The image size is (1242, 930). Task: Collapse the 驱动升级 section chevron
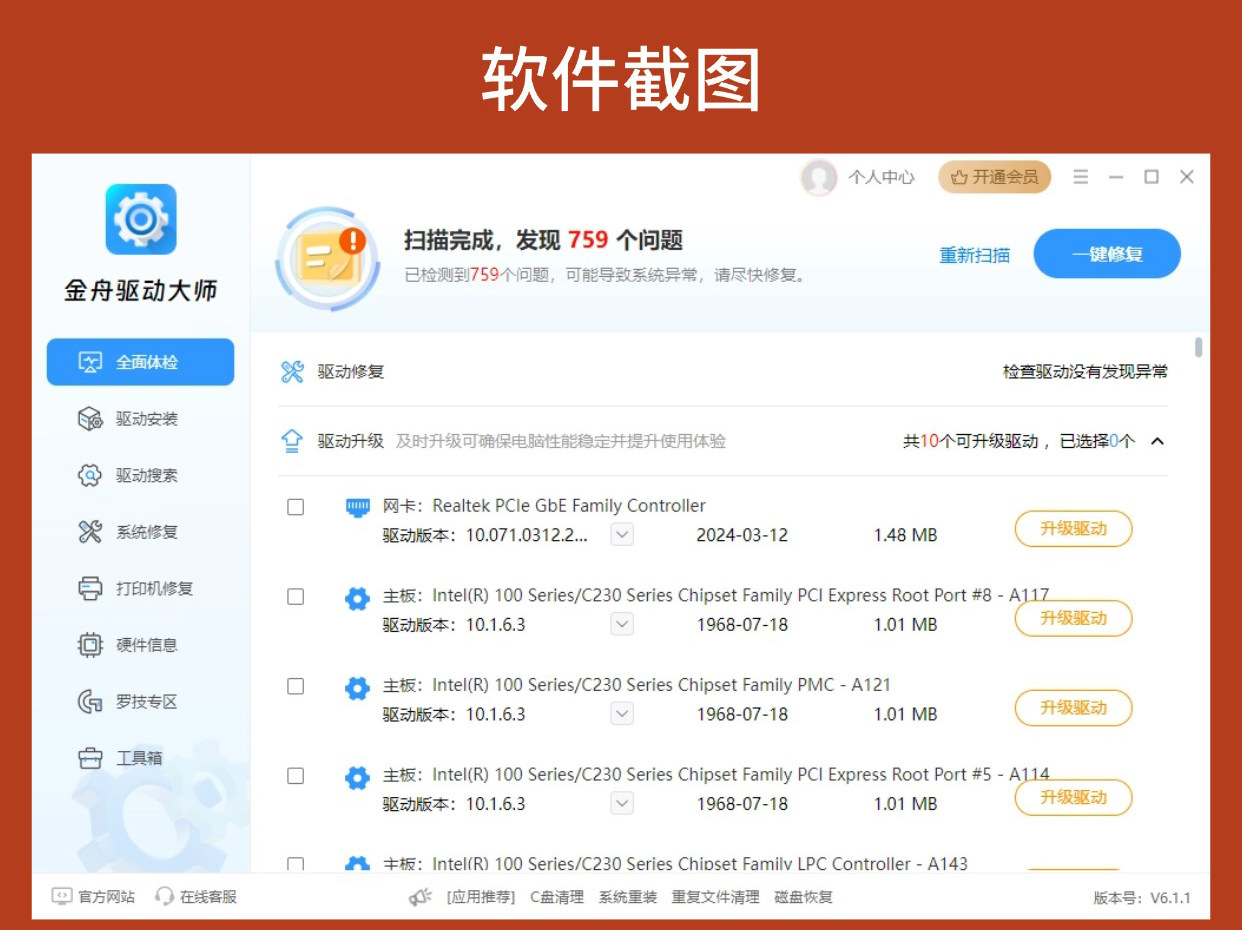tap(1157, 441)
